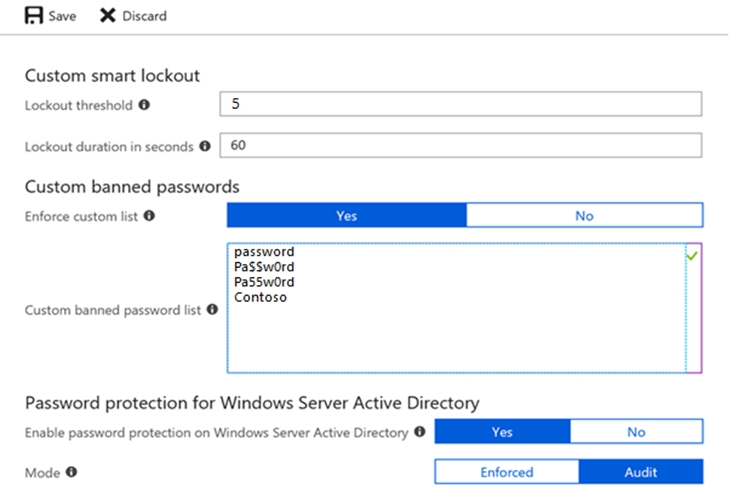Click the Contoso entry in banned password list
The height and width of the screenshot is (504, 732).
[x=261, y=297]
